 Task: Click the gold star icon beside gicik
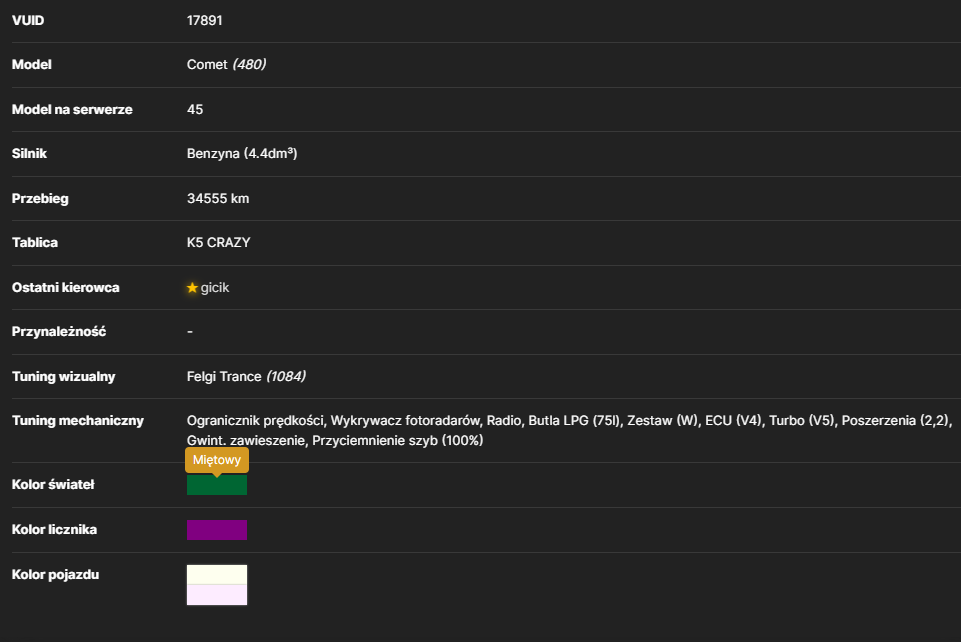pos(192,287)
